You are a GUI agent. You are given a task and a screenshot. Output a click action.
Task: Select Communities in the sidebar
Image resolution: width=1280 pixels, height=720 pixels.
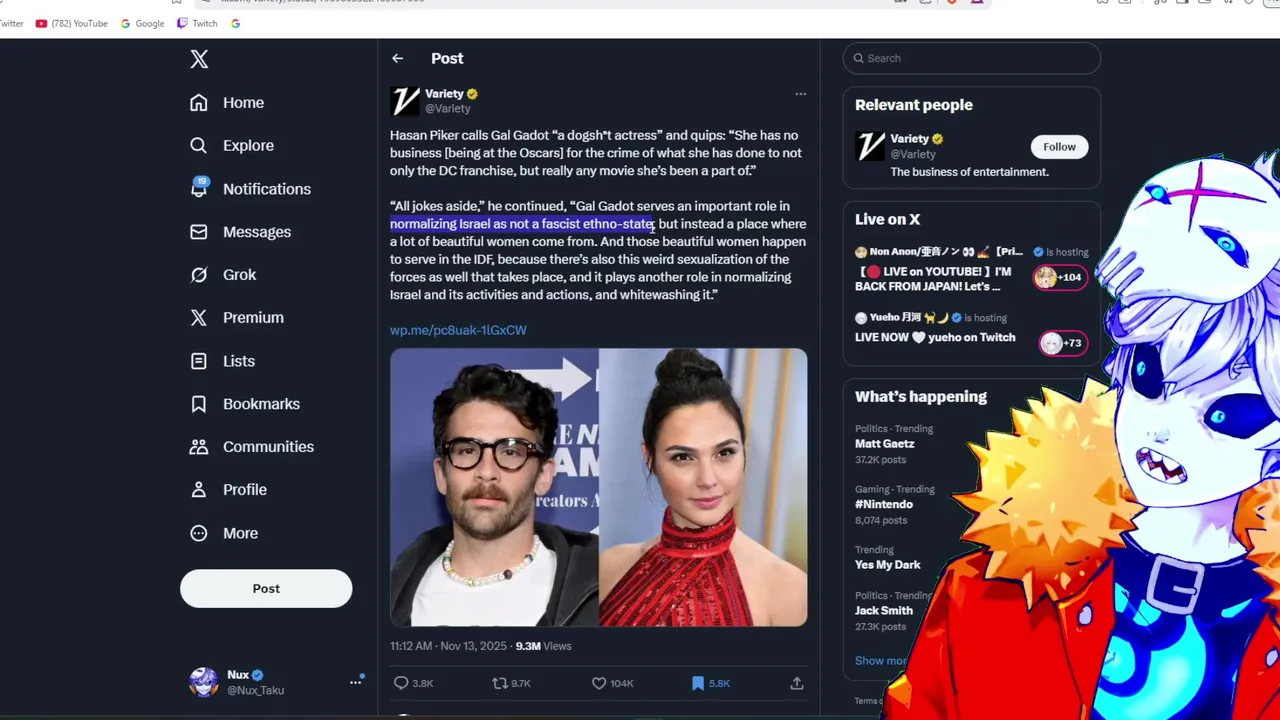[252, 447]
